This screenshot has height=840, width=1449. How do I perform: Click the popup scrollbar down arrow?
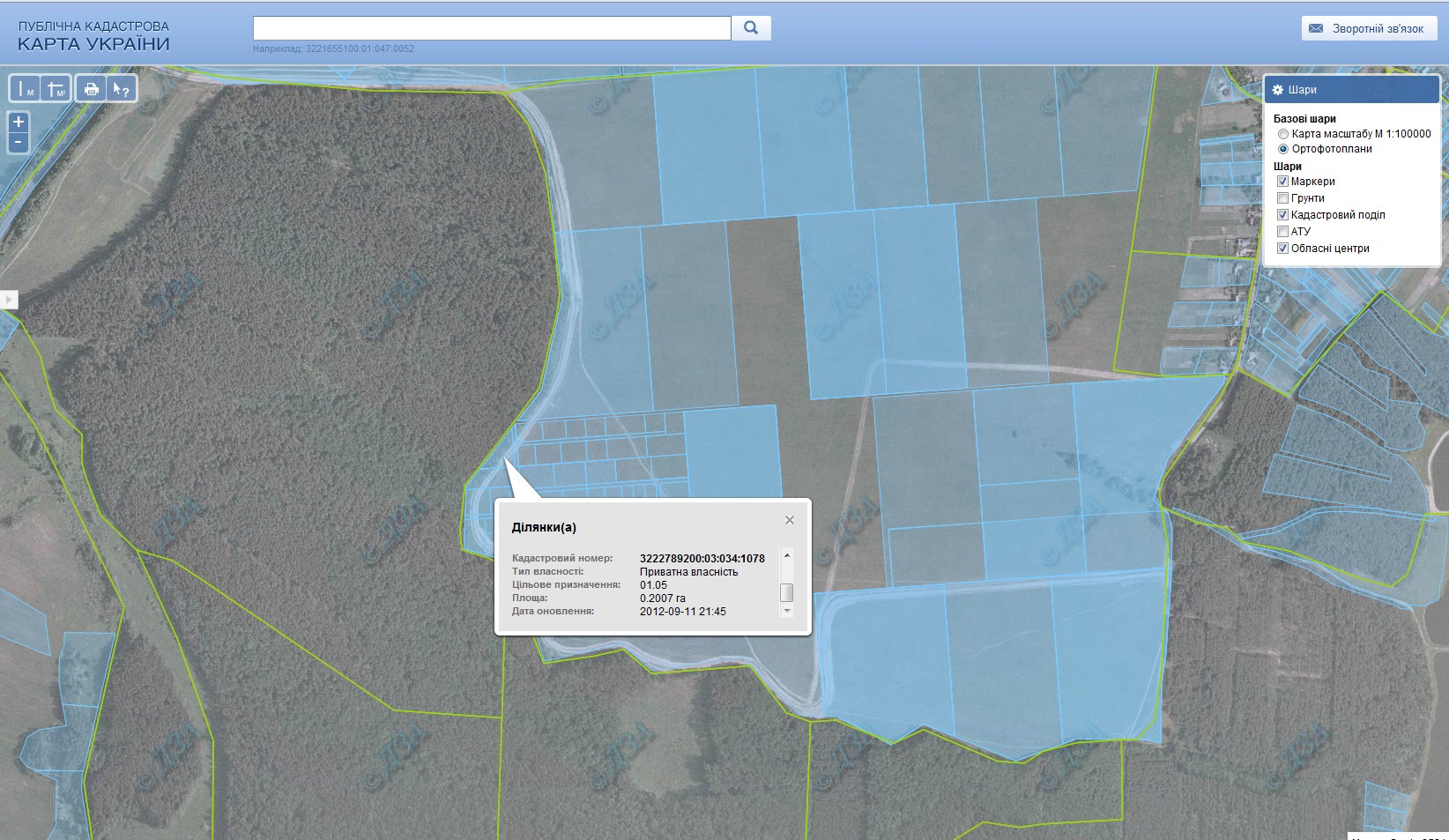click(x=787, y=611)
